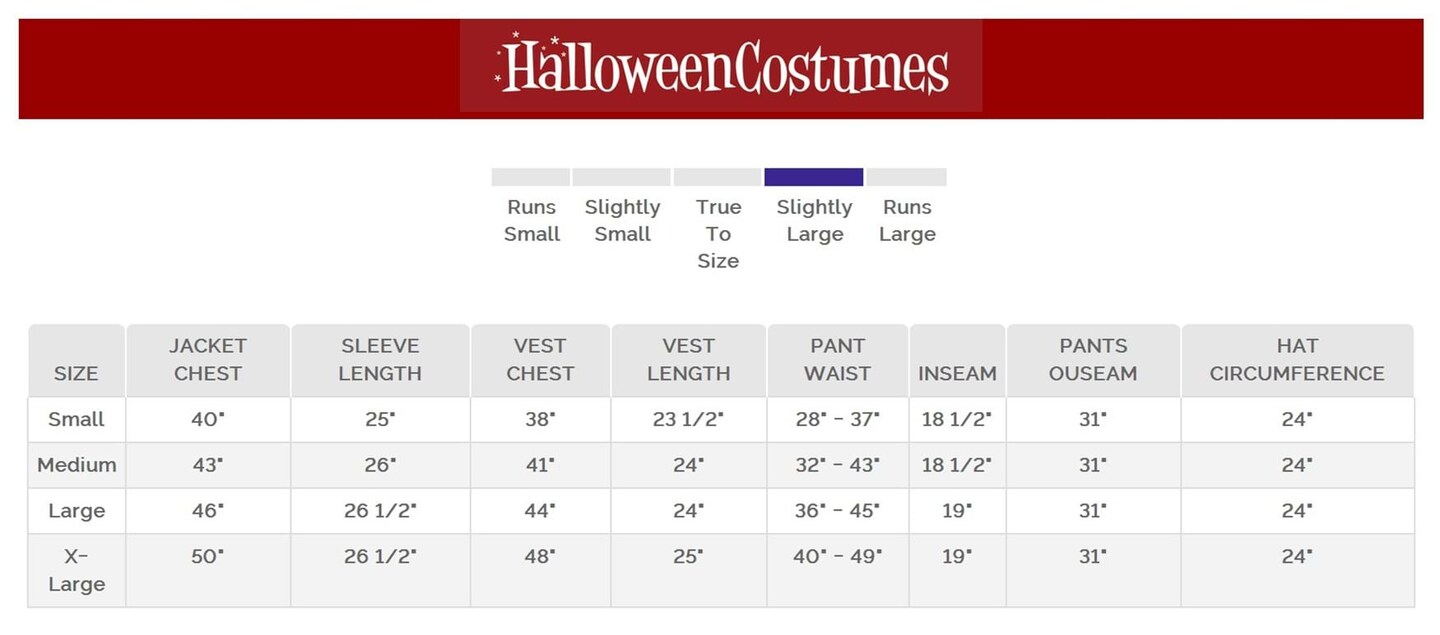The height and width of the screenshot is (635, 1440).
Task: Click the VEST LENGTH header cell
Action: click(689, 360)
